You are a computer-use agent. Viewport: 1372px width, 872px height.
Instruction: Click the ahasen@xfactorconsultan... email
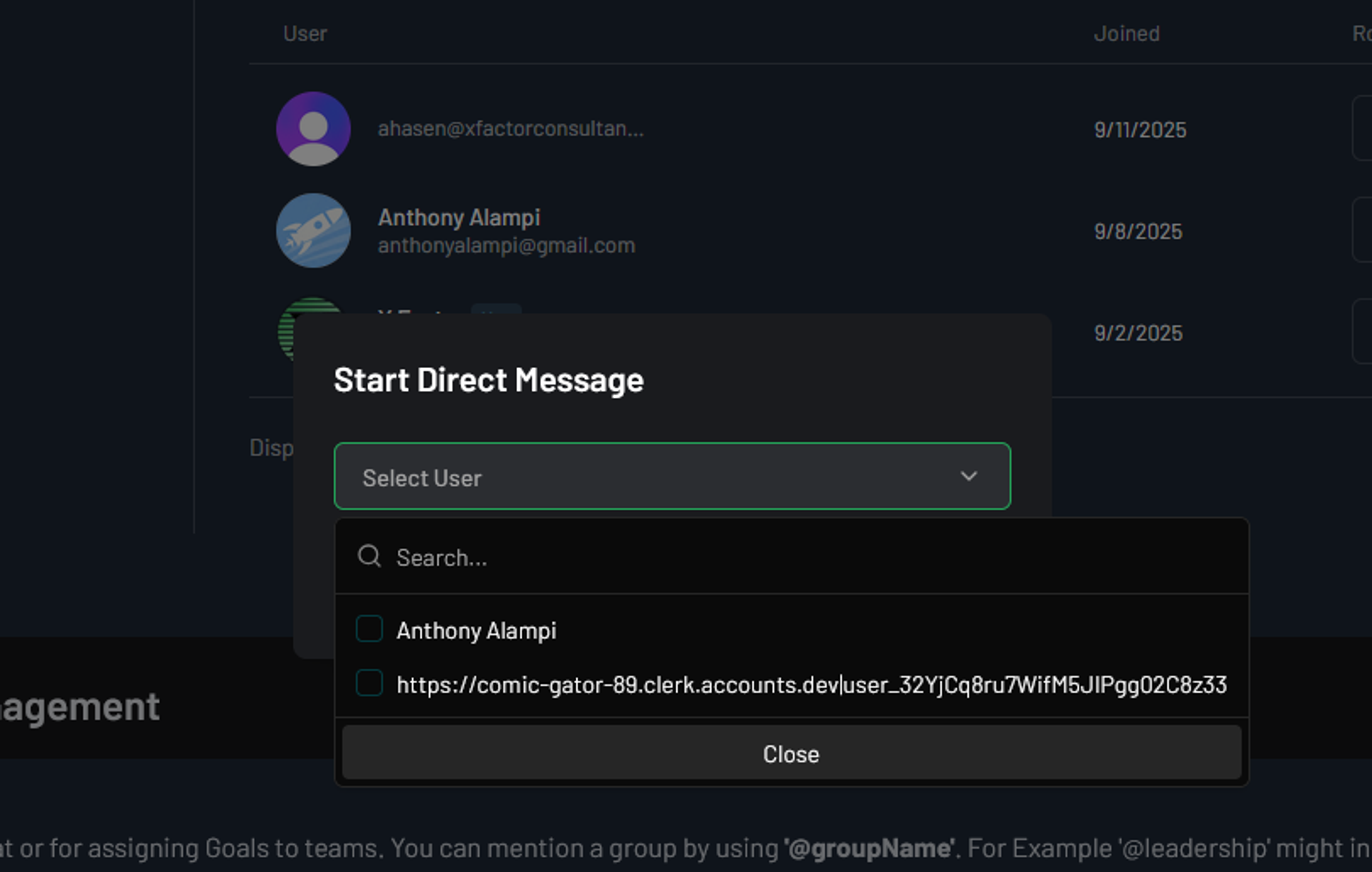(511, 129)
